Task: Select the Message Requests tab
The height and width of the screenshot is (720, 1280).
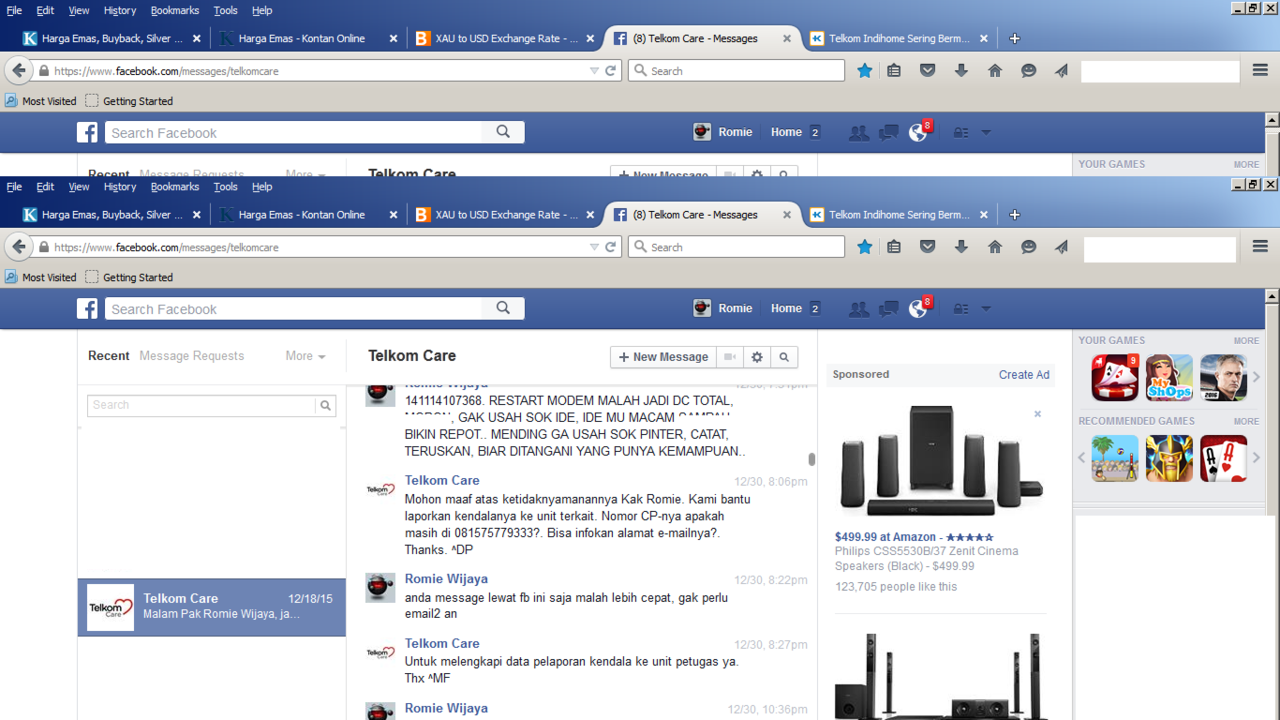Action: 192,356
